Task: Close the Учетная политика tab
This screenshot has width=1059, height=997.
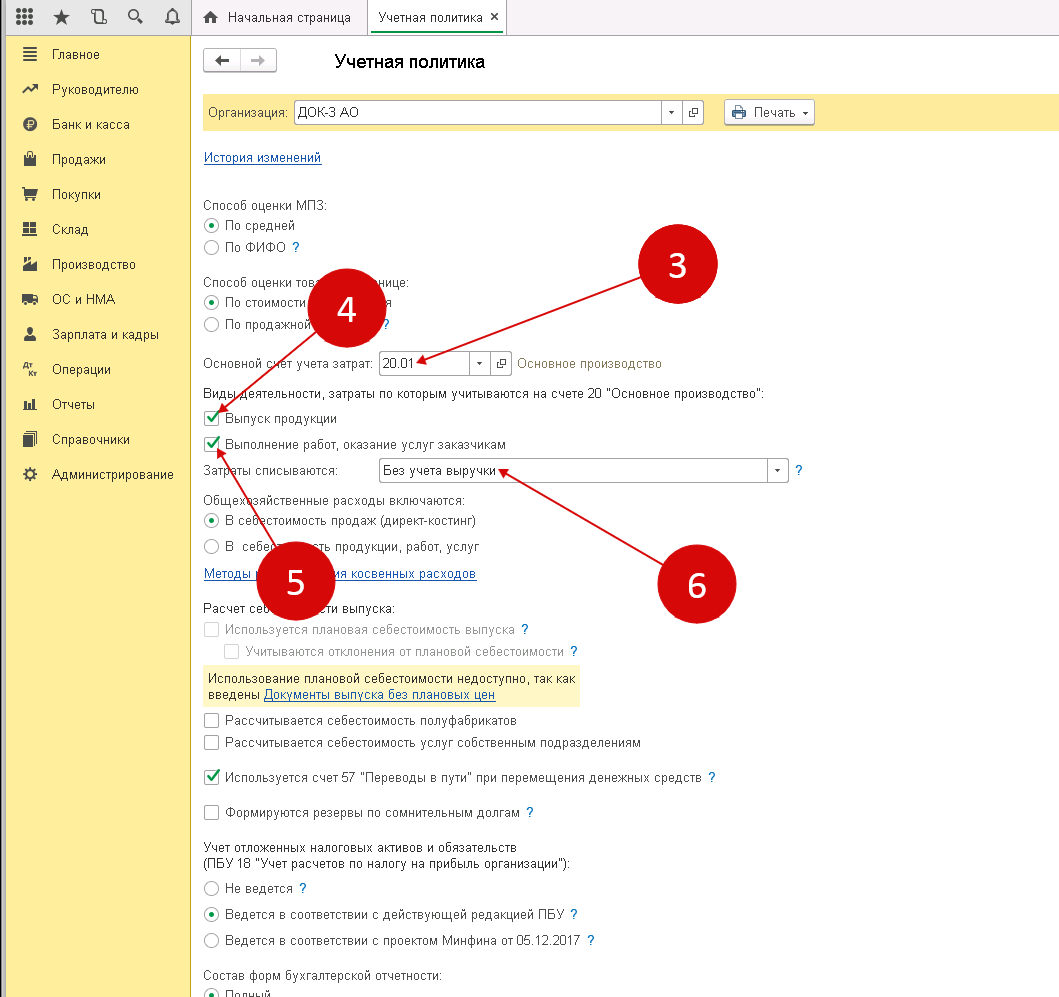Action: pos(494,18)
